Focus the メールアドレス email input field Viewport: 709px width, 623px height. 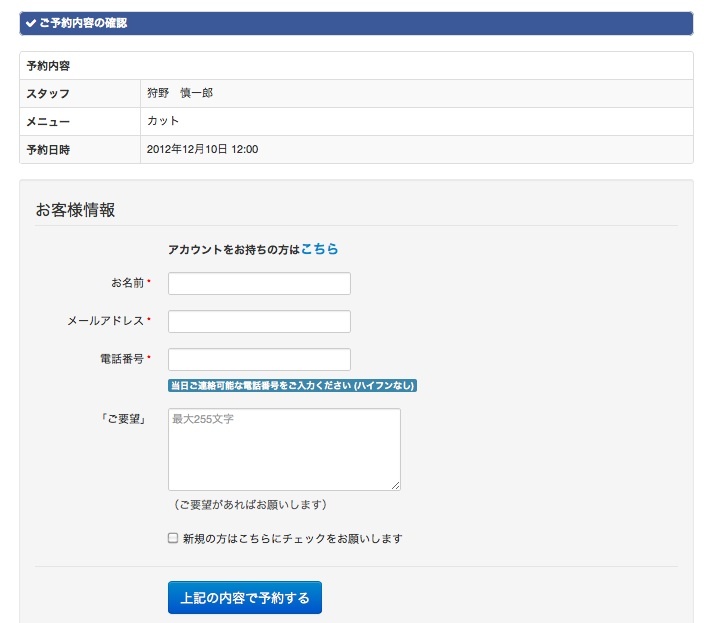(259, 321)
